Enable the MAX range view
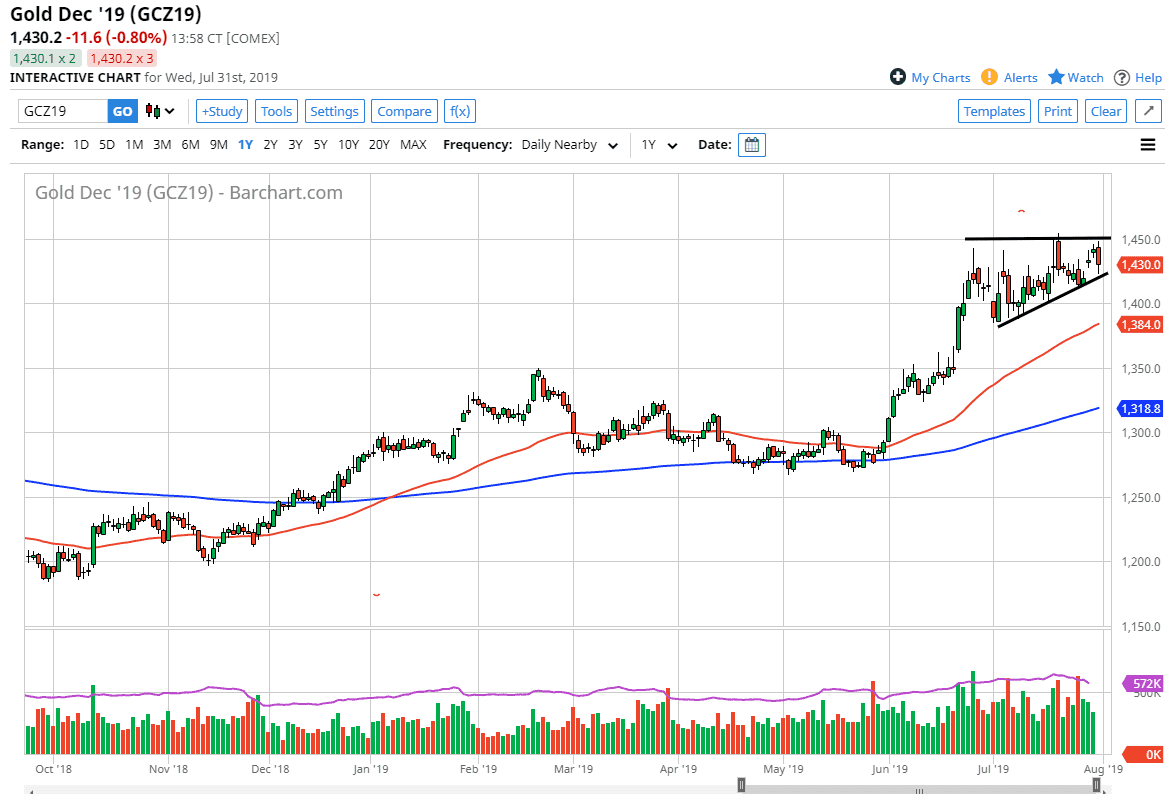Screen dimensions: 1172x794 tap(413, 145)
